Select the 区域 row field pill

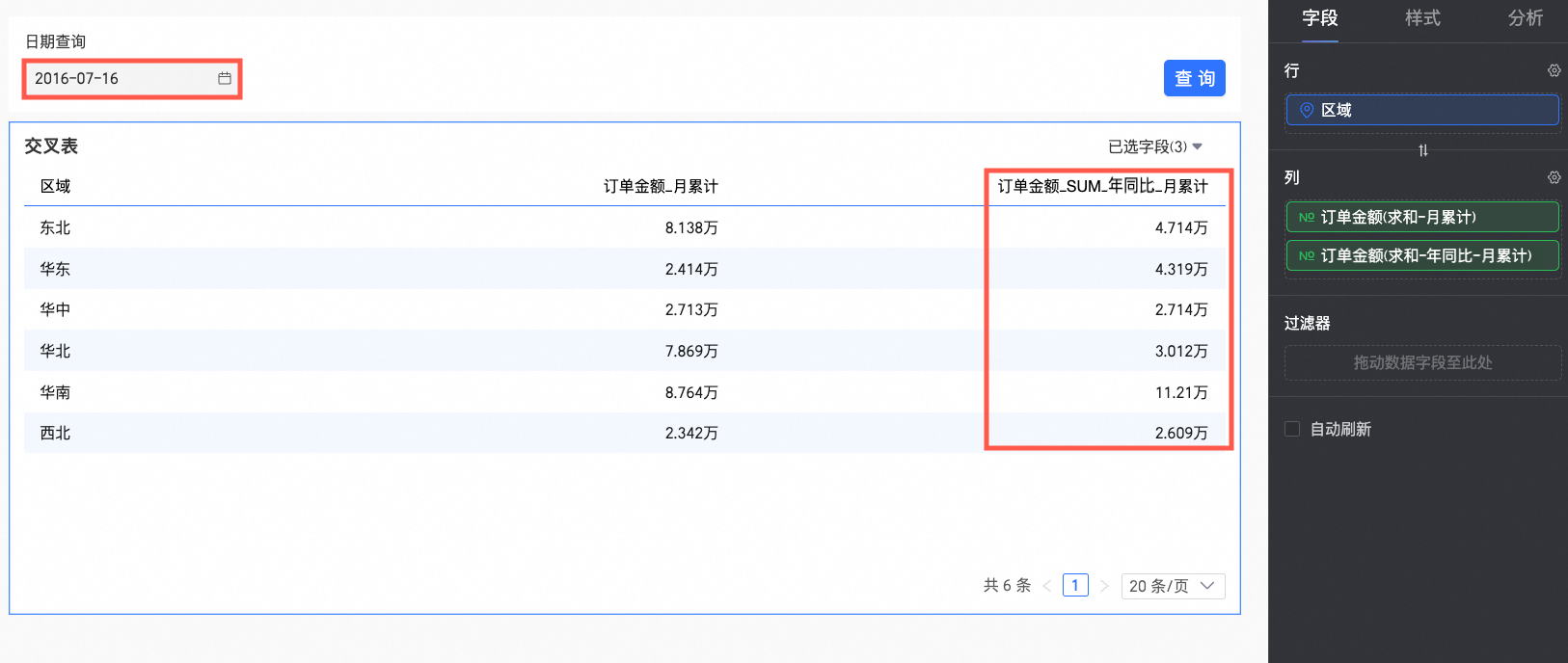pos(1422,110)
